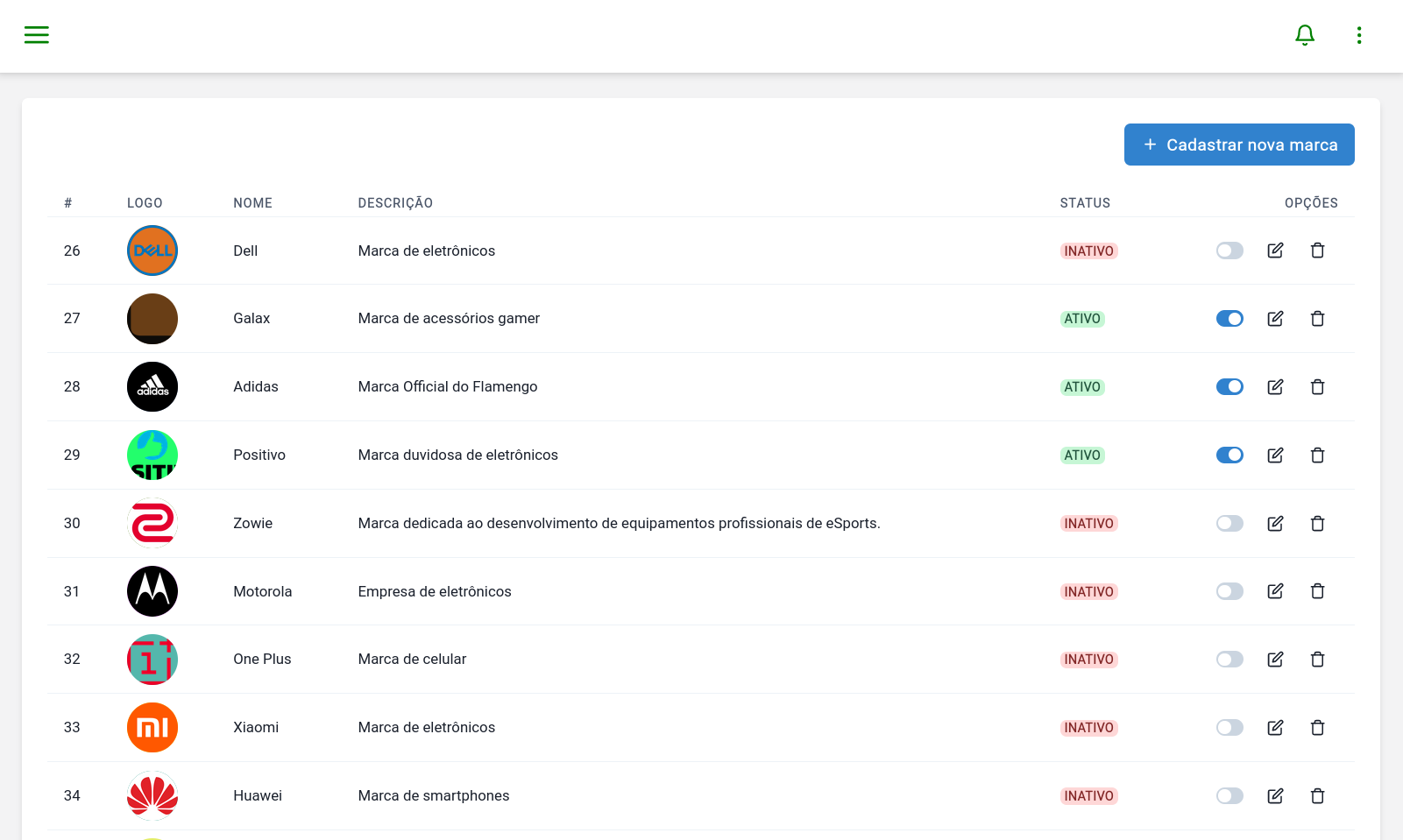Disable the Galax brand toggle

click(1229, 319)
